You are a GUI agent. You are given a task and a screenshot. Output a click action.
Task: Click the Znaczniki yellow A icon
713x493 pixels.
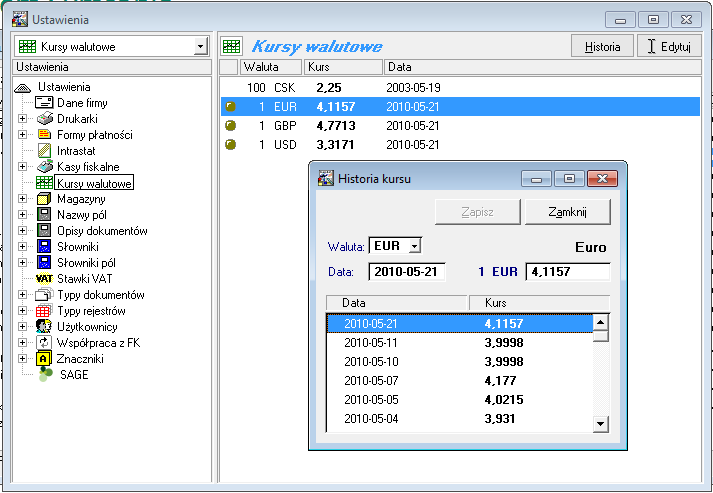(x=43, y=359)
